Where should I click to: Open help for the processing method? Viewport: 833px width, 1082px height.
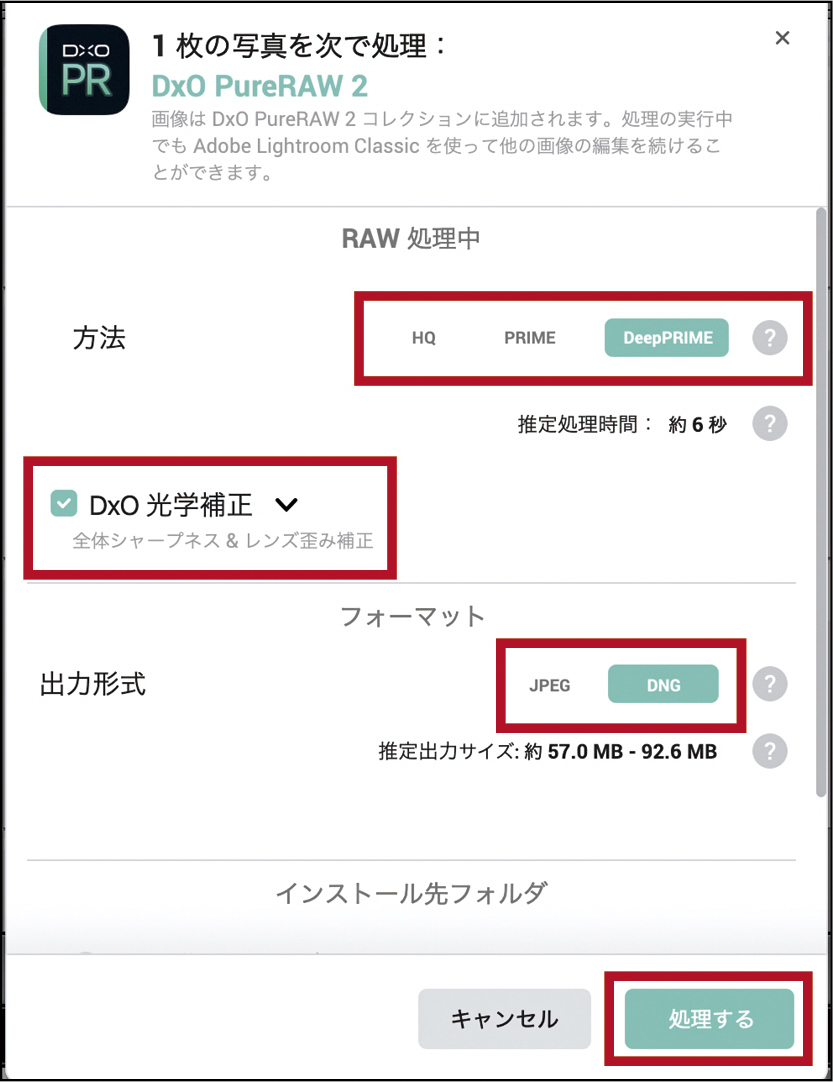click(x=769, y=338)
